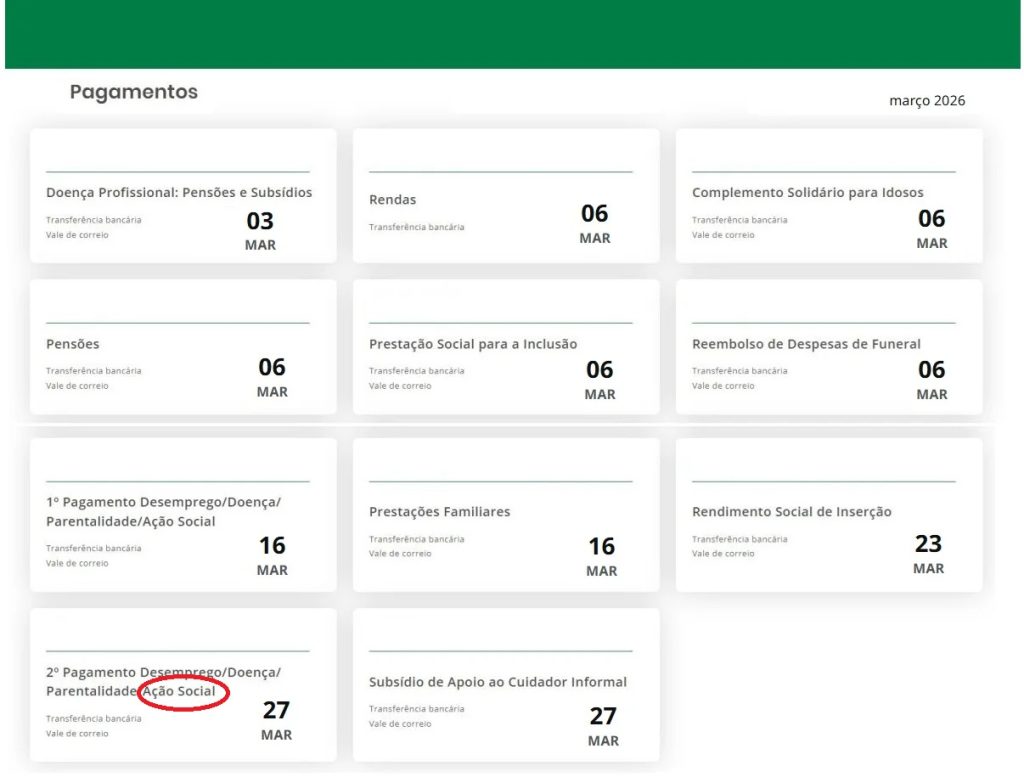1024x777 pixels.
Task: Click Subsídio de Apoio ao Cuidador Informal
Action: [x=498, y=682]
